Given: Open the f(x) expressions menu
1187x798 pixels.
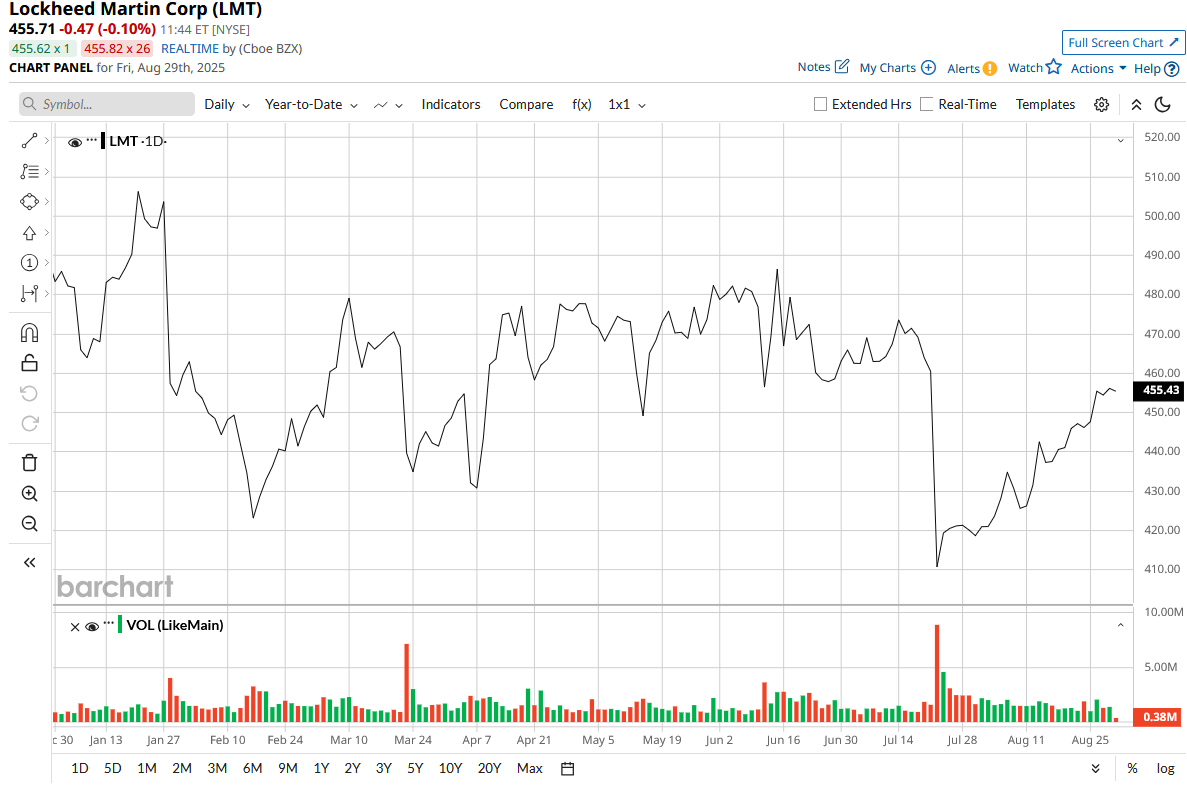Looking at the screenshot, I should pos(581,104).
